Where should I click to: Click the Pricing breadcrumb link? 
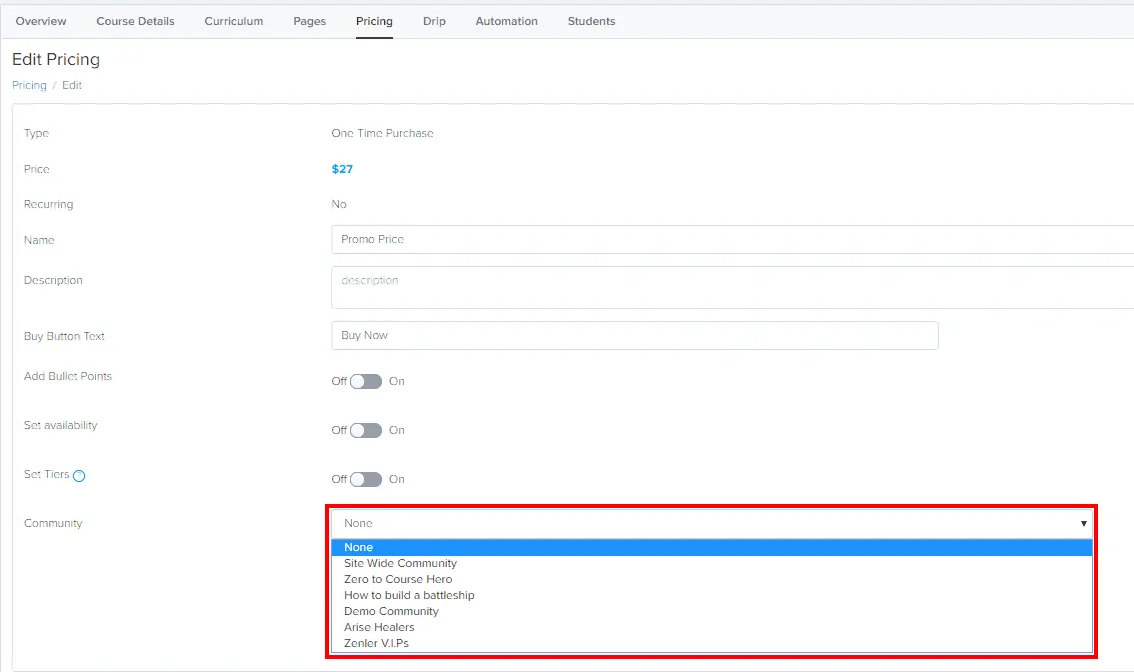tap(28, 85)
